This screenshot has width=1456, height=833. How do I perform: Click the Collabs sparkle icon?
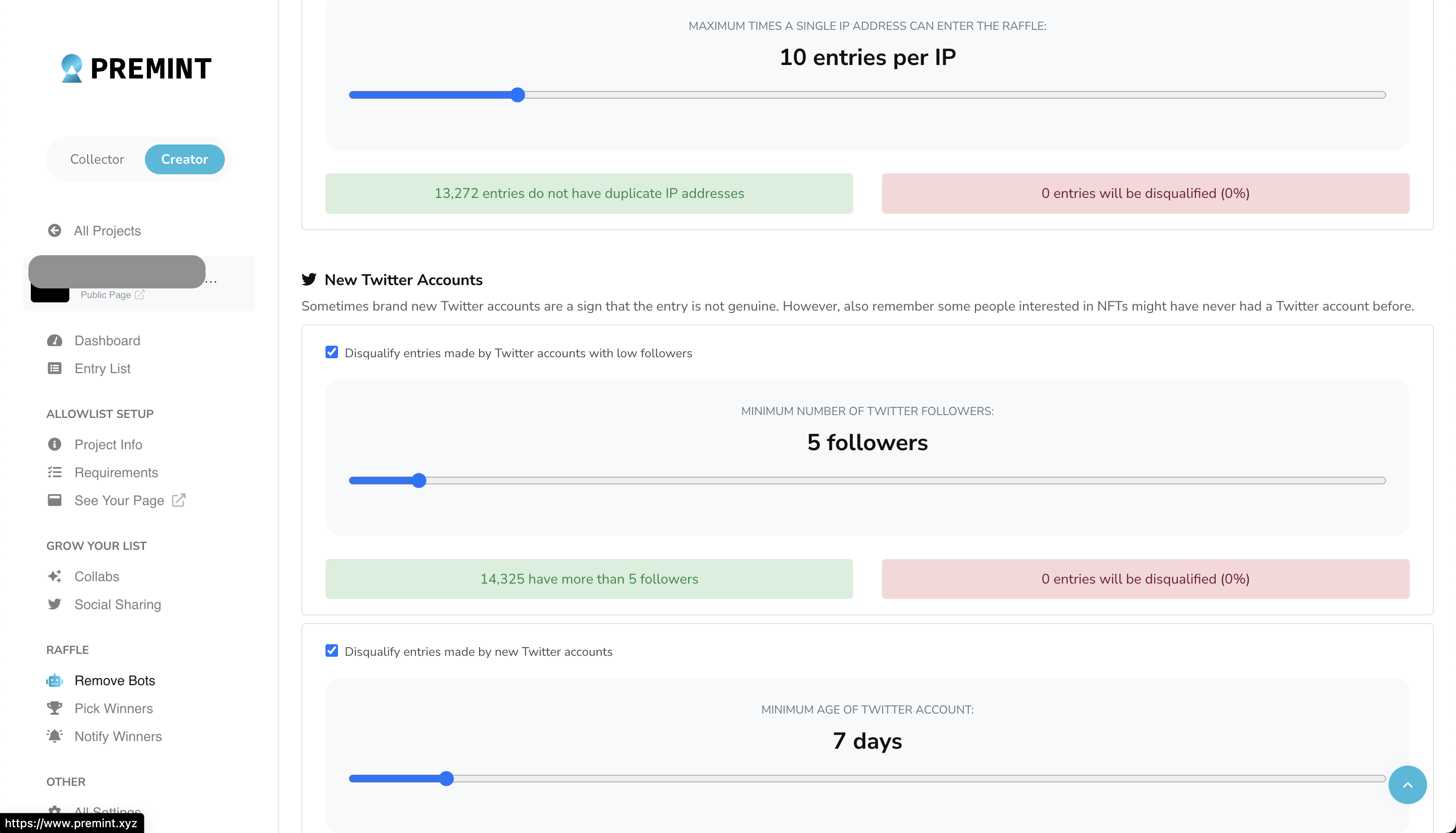54,576
